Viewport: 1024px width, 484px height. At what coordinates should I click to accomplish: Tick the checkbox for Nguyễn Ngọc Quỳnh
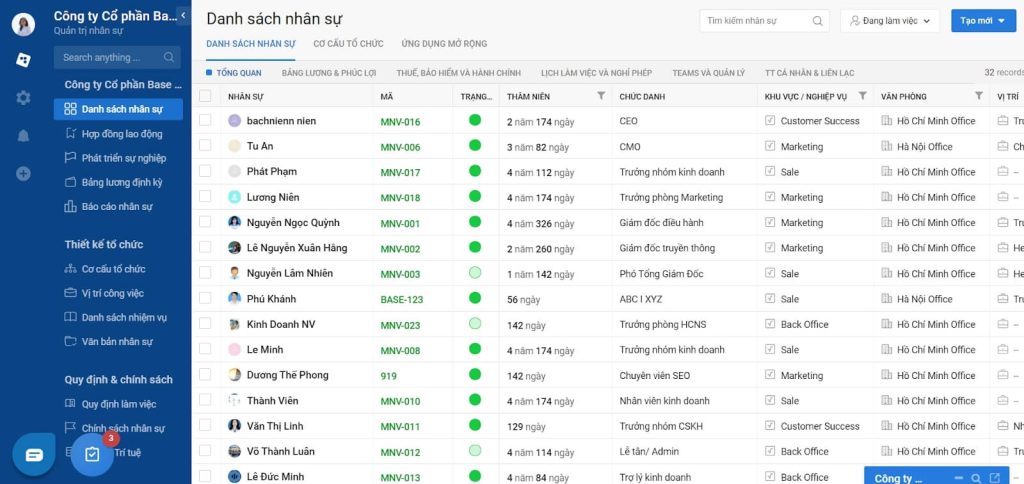[205, 222]
